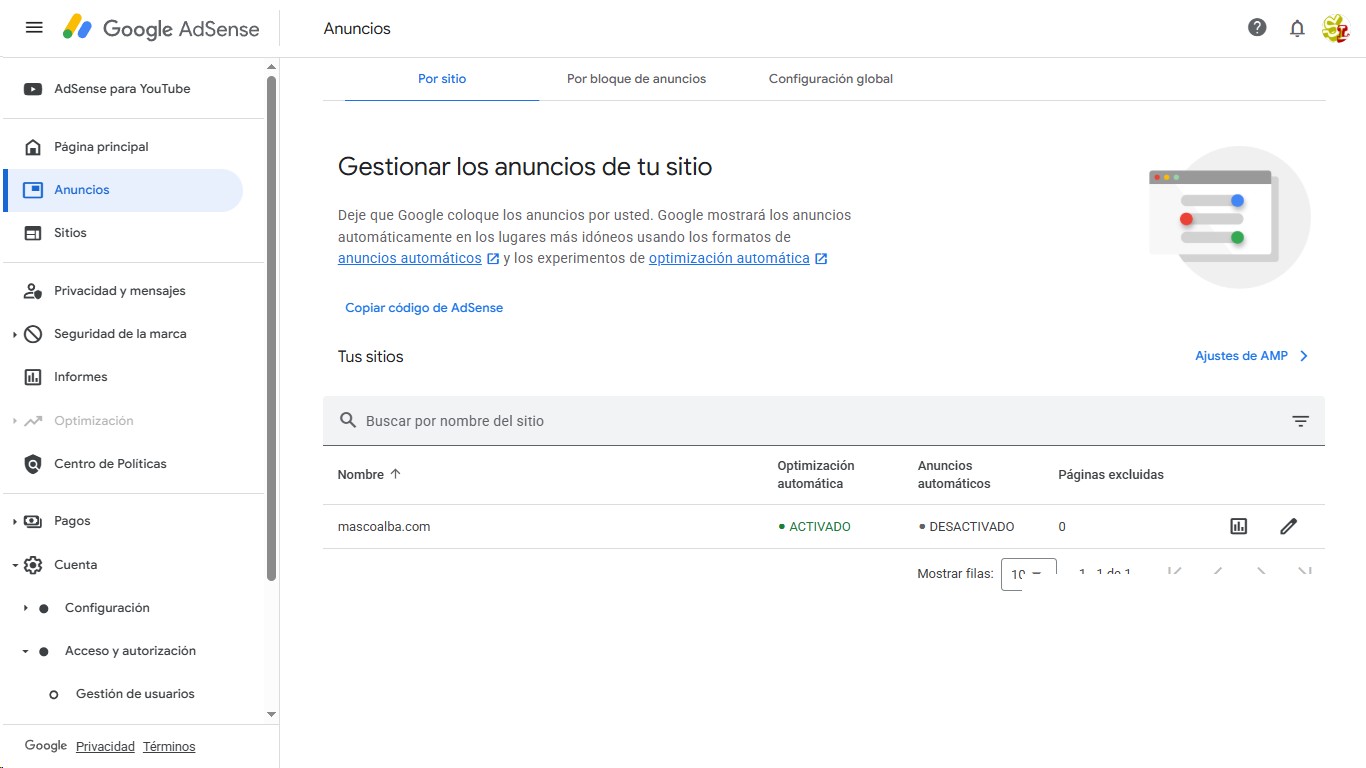Open the chevron beside Ajustes de AMP
This screenshot has height=768, width=1366.
coord(1303,356)
